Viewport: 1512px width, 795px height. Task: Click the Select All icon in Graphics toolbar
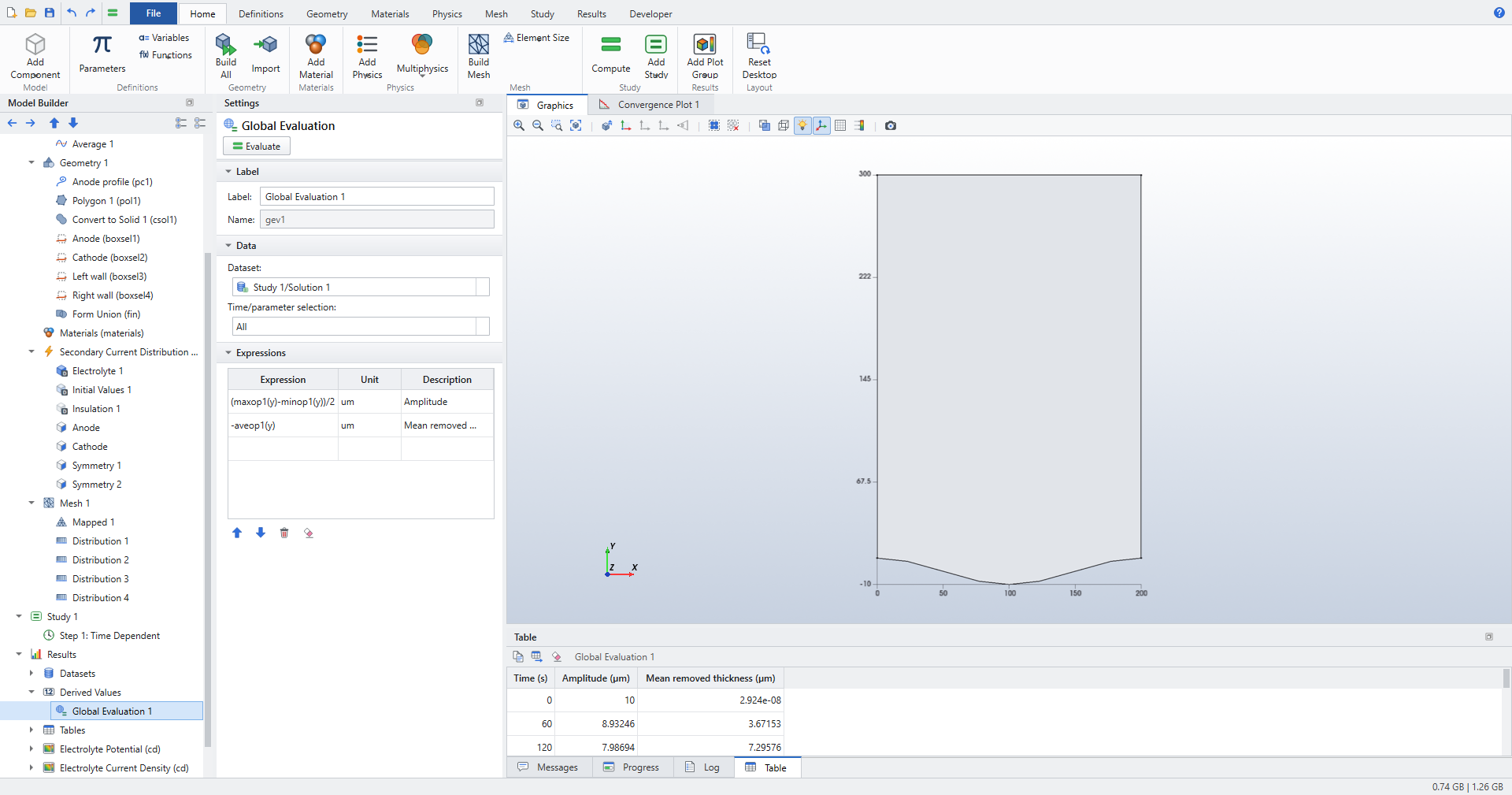coord(714,125)
